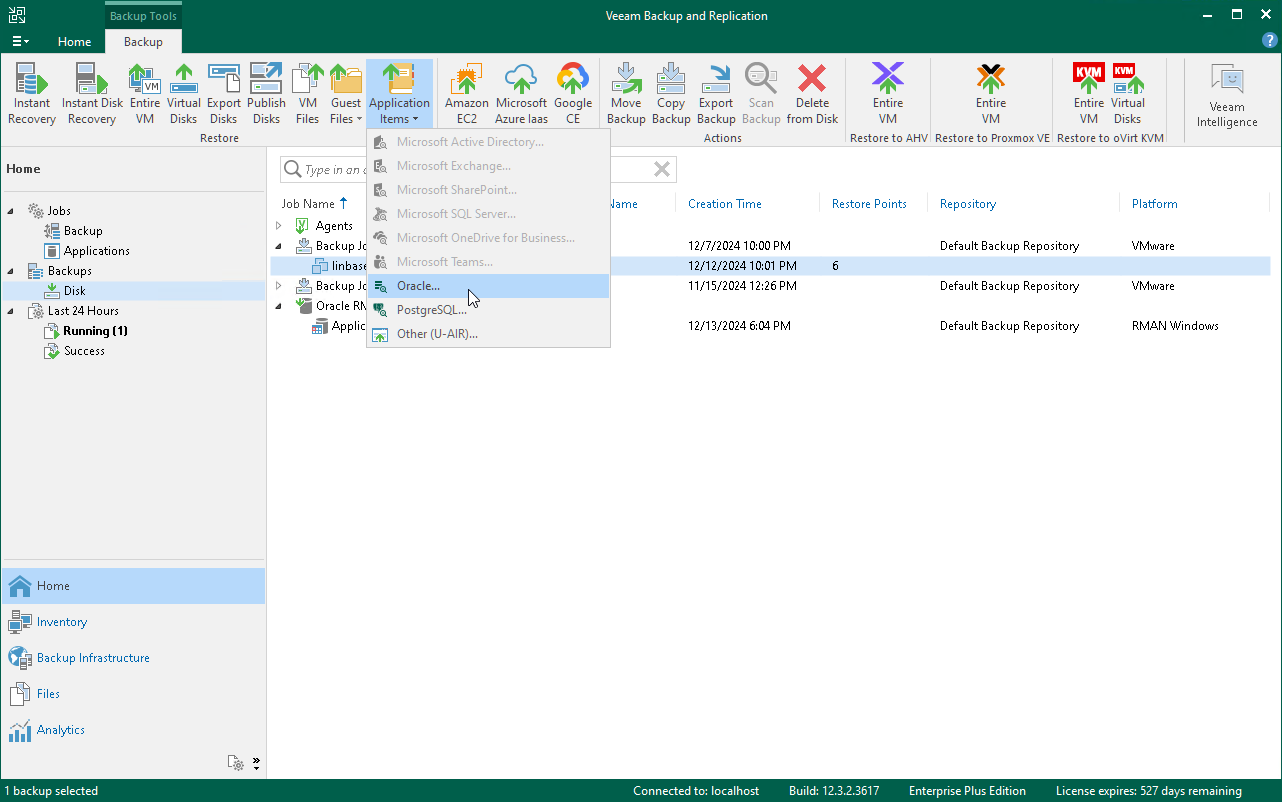Select Backup under Jobs
Screen dimensions: 1282x802
(x=83, y=231)
